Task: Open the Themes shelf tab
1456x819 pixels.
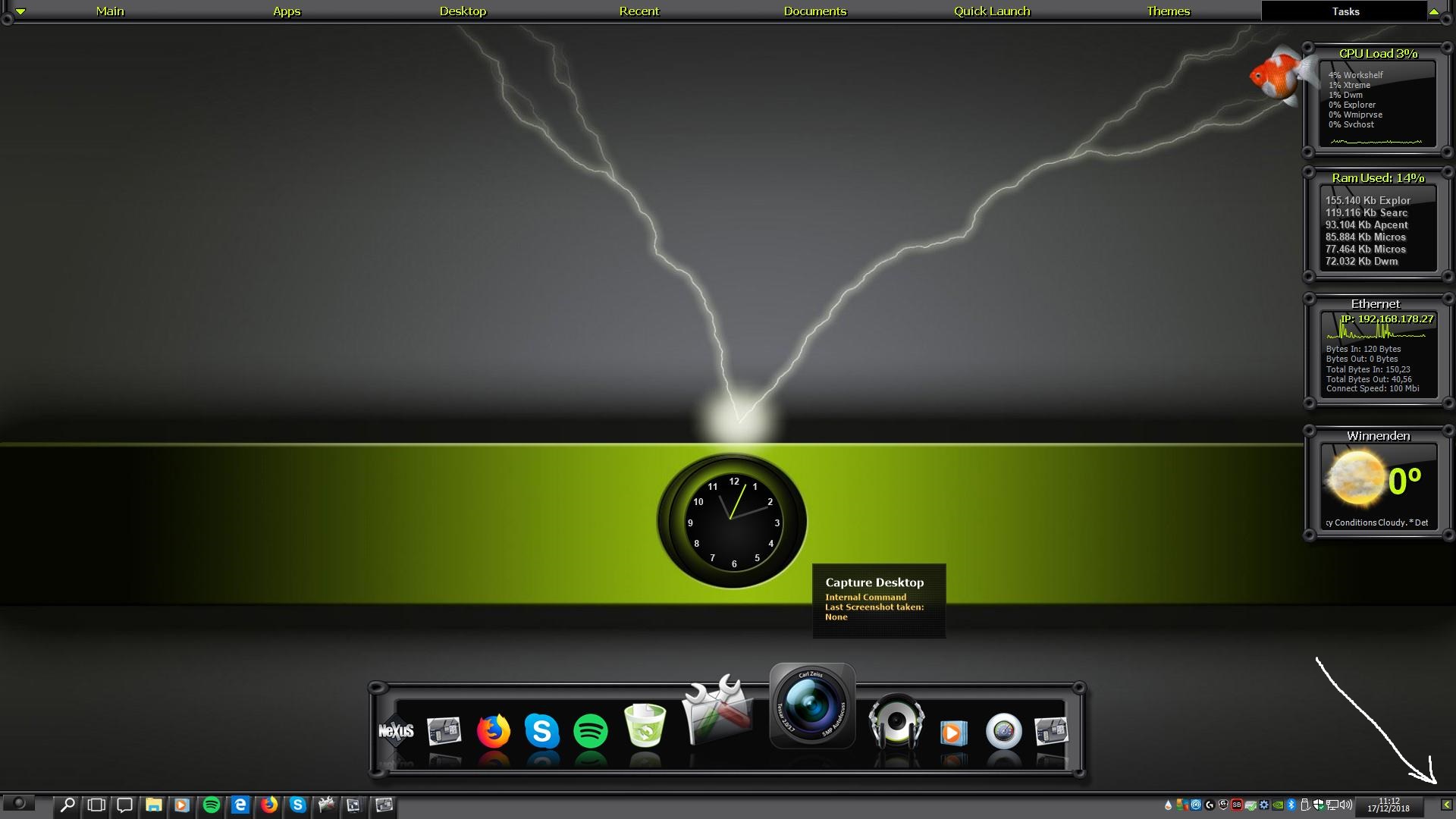Action: tap(1168, 11)
